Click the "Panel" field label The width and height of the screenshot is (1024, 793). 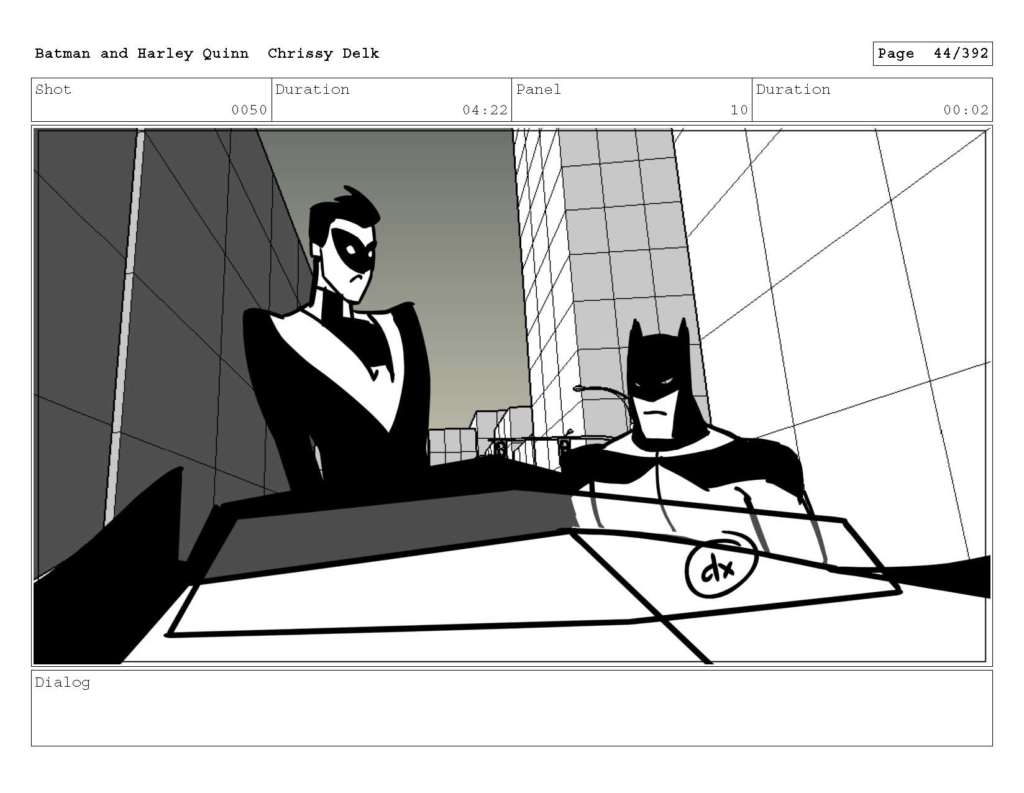coord(538,89)
